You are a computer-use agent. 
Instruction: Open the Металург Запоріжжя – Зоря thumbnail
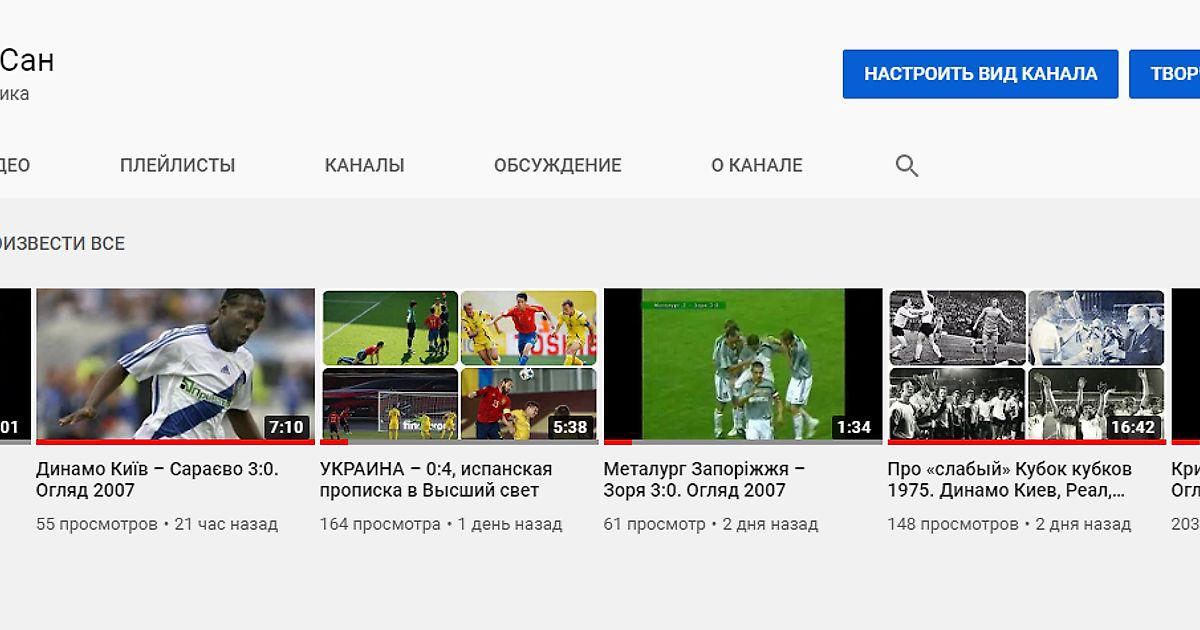pos(742,364)
